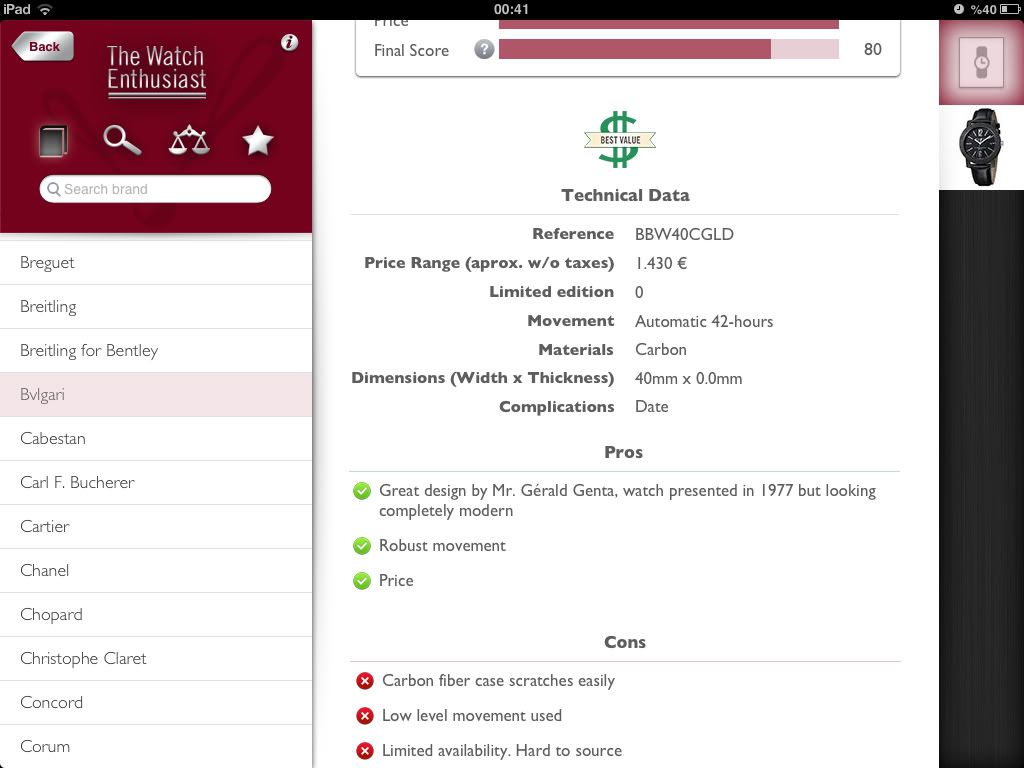Tap The Watch Enthusiast title logo
Viewport: 1024px width, 768px height.
pos(157,71)
